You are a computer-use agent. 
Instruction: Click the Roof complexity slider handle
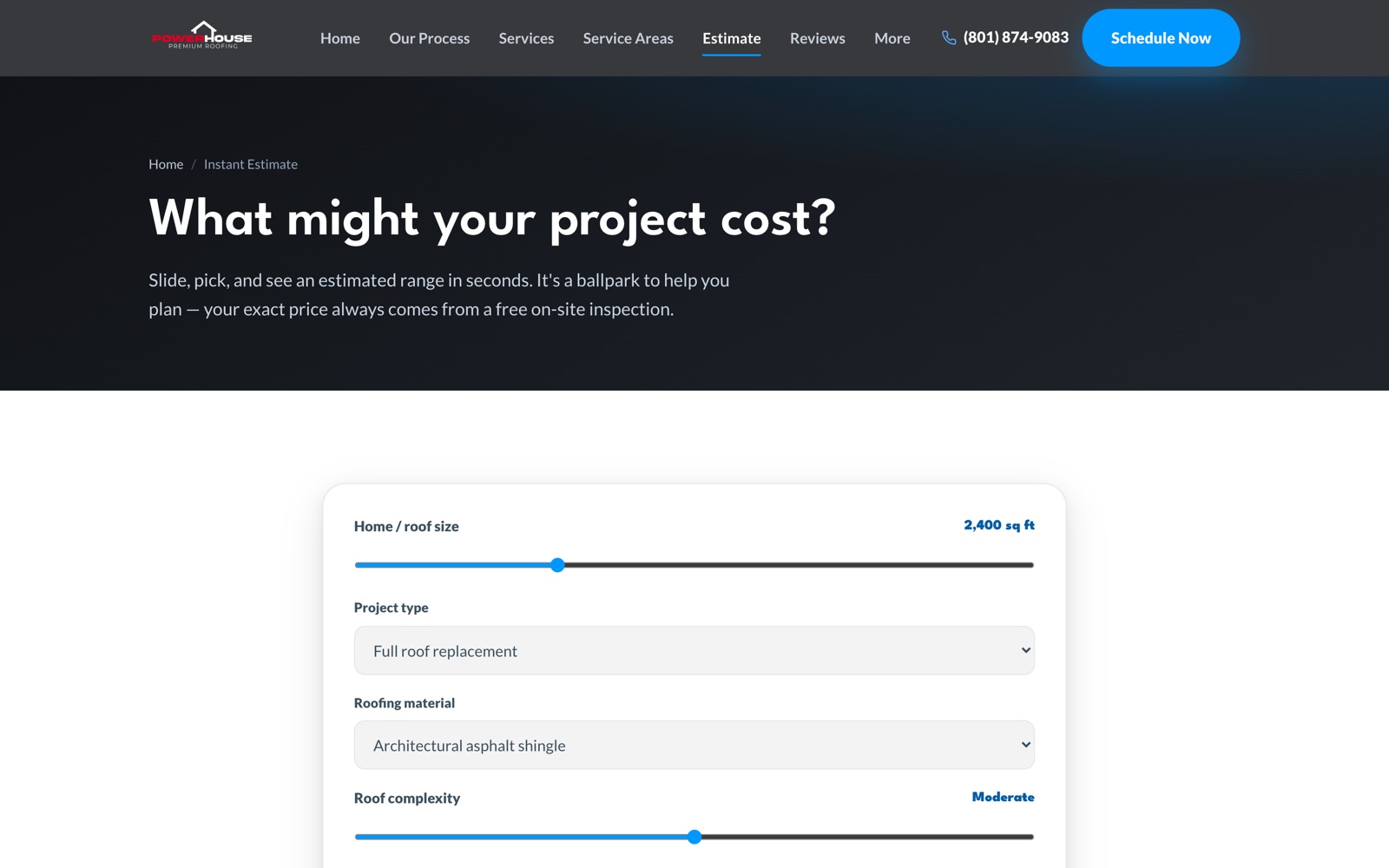tap(694, 837)
